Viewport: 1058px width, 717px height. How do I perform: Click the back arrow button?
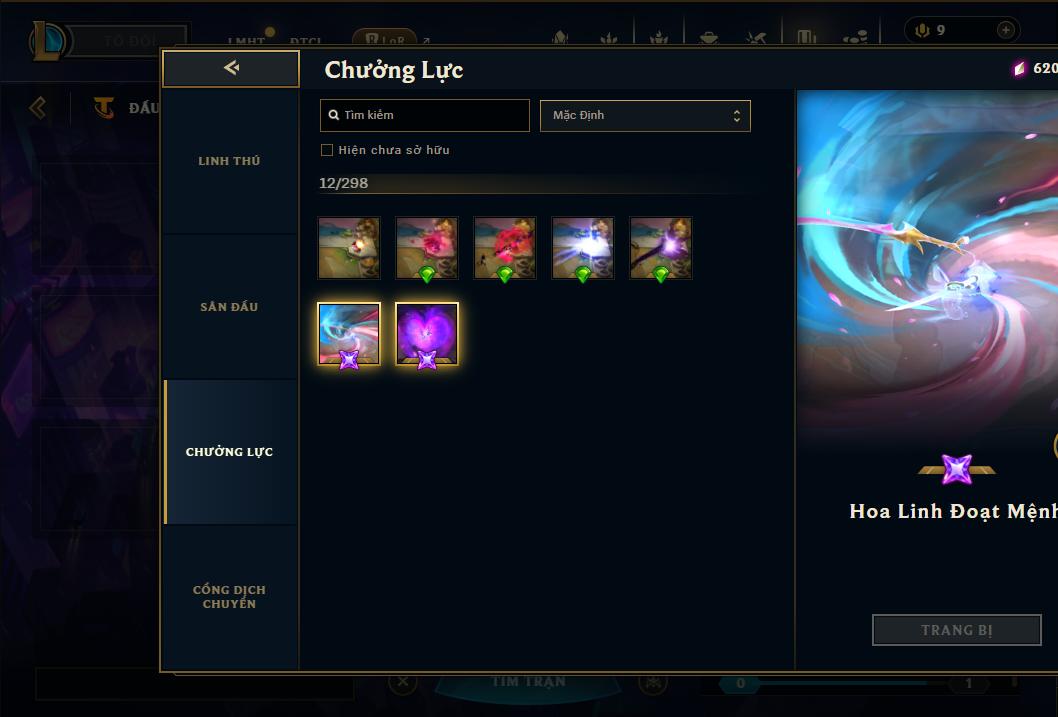point(231,68)
